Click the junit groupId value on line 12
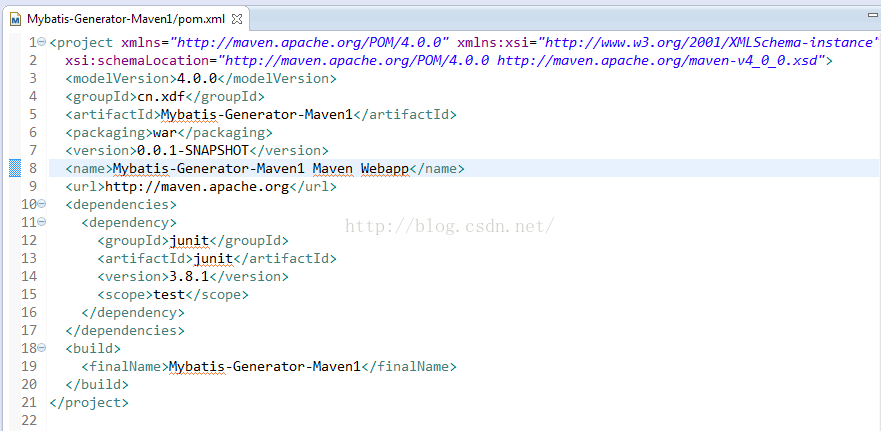 pyautogui.click(x=189, y=240)
